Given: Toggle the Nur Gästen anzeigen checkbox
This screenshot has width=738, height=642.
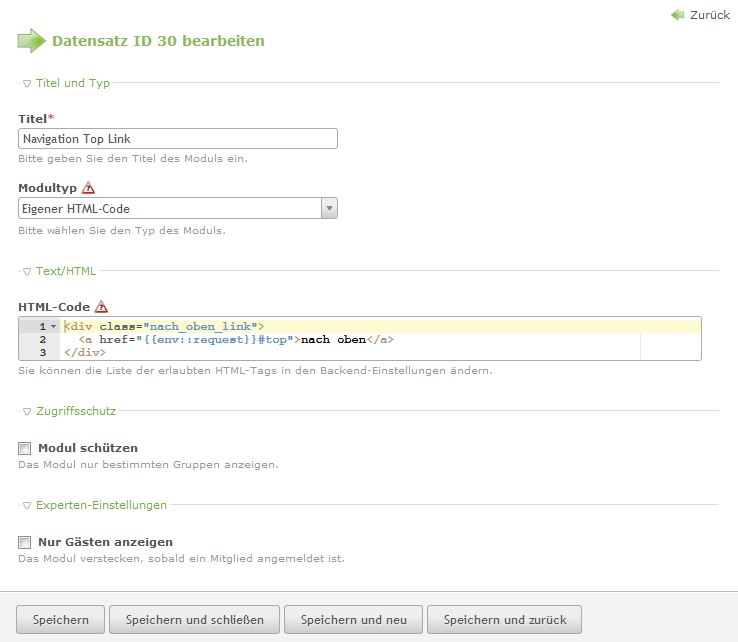Looking at the screenshot, I should coord(25,542).
